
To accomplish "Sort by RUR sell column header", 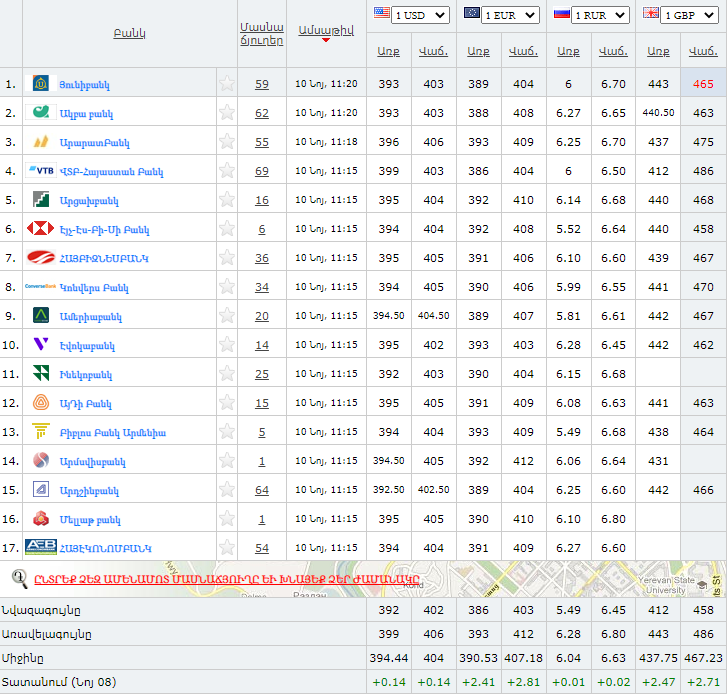I will click(x=613, y=51).
